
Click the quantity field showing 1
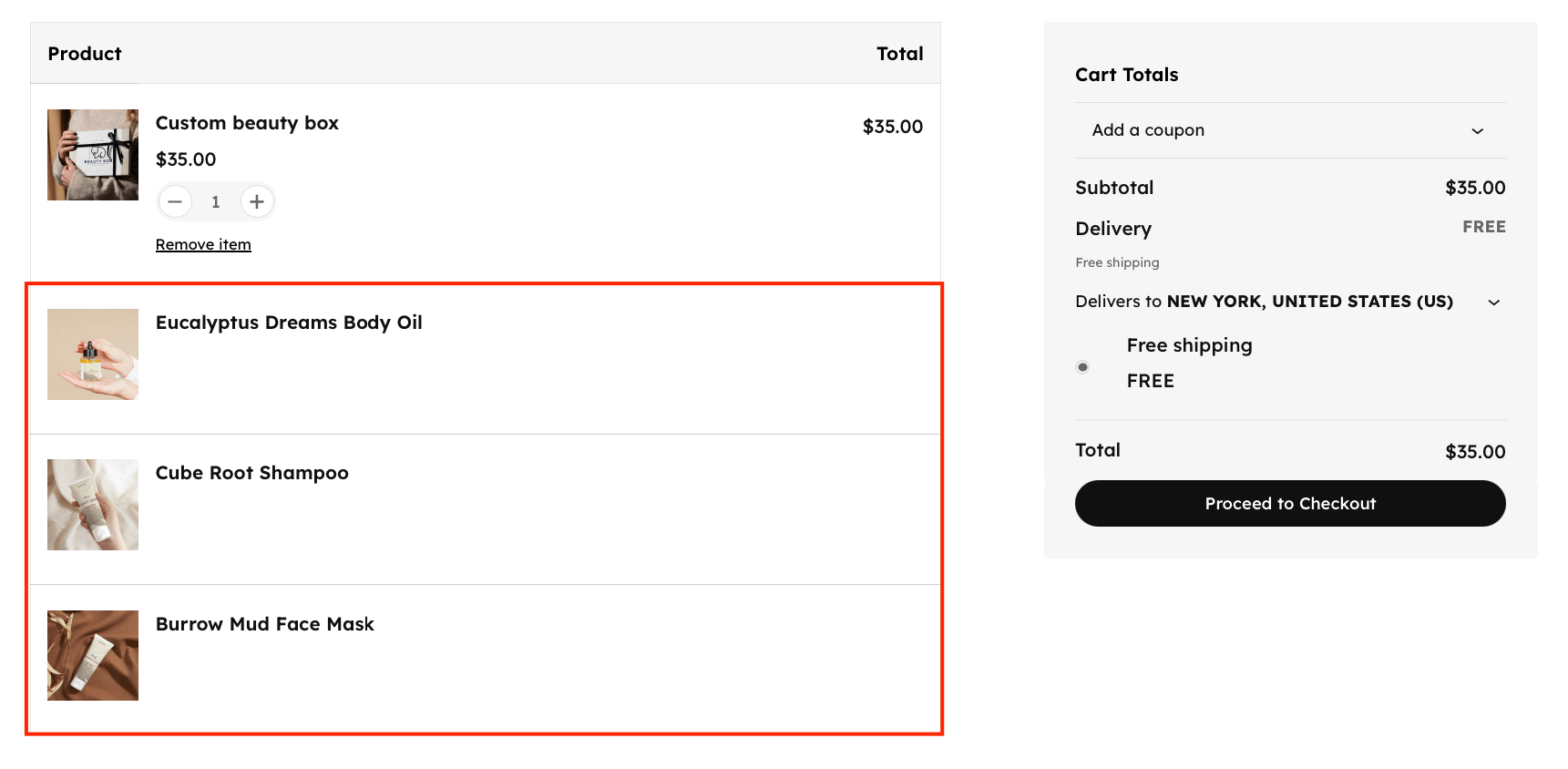point(216,201)
